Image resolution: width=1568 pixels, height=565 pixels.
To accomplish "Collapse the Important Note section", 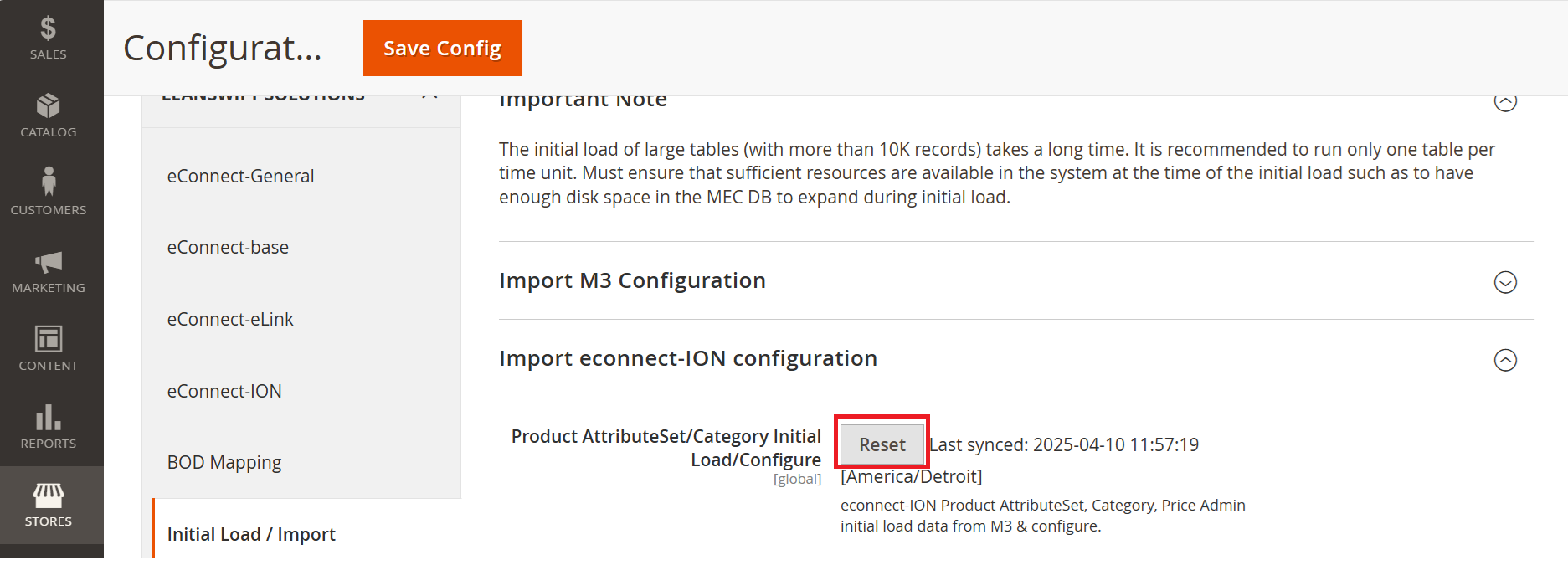I will pyautogui.click(x=1506, y=100).
